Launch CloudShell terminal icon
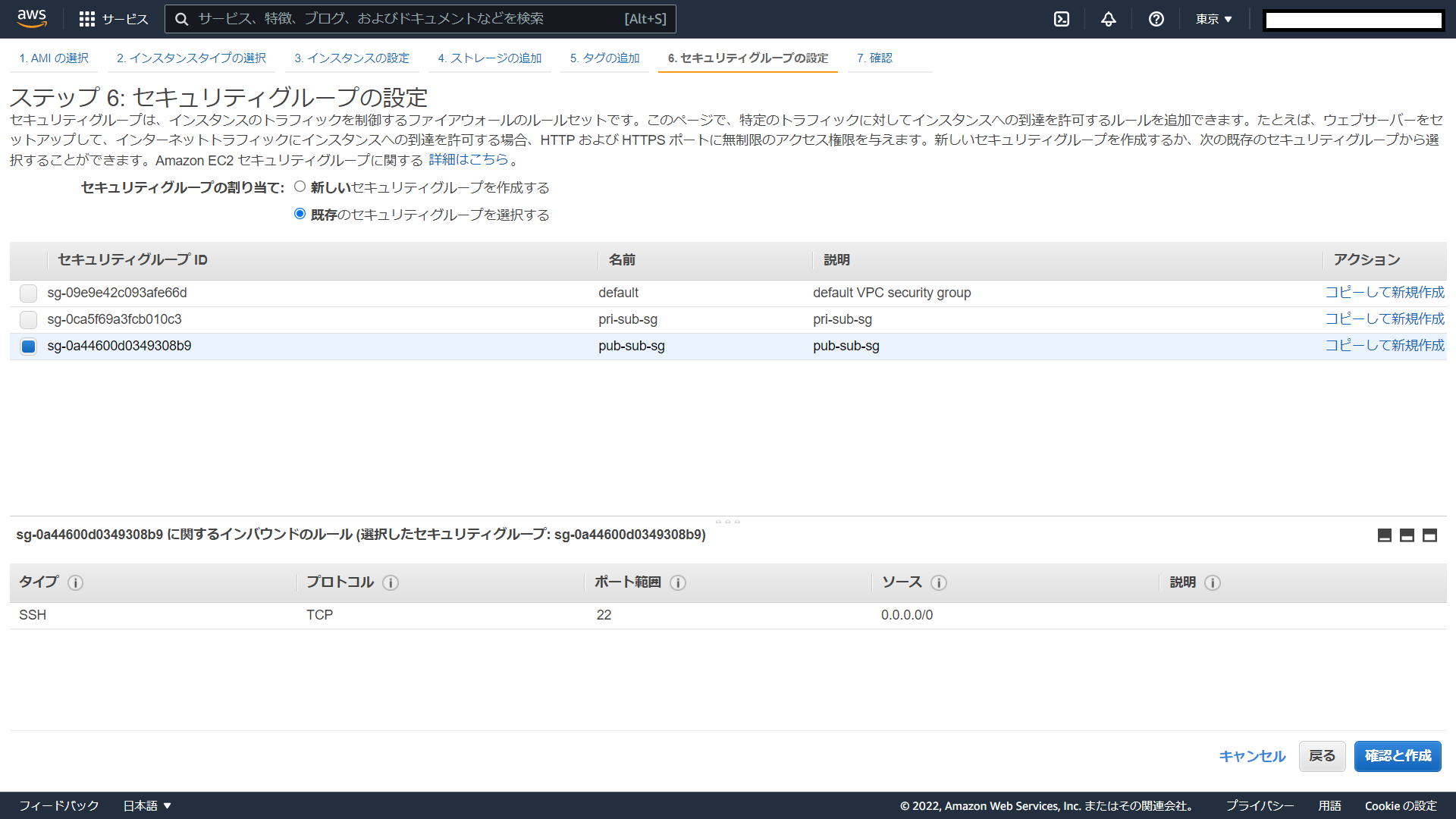1456x819 pixels. click(1062, 19)
